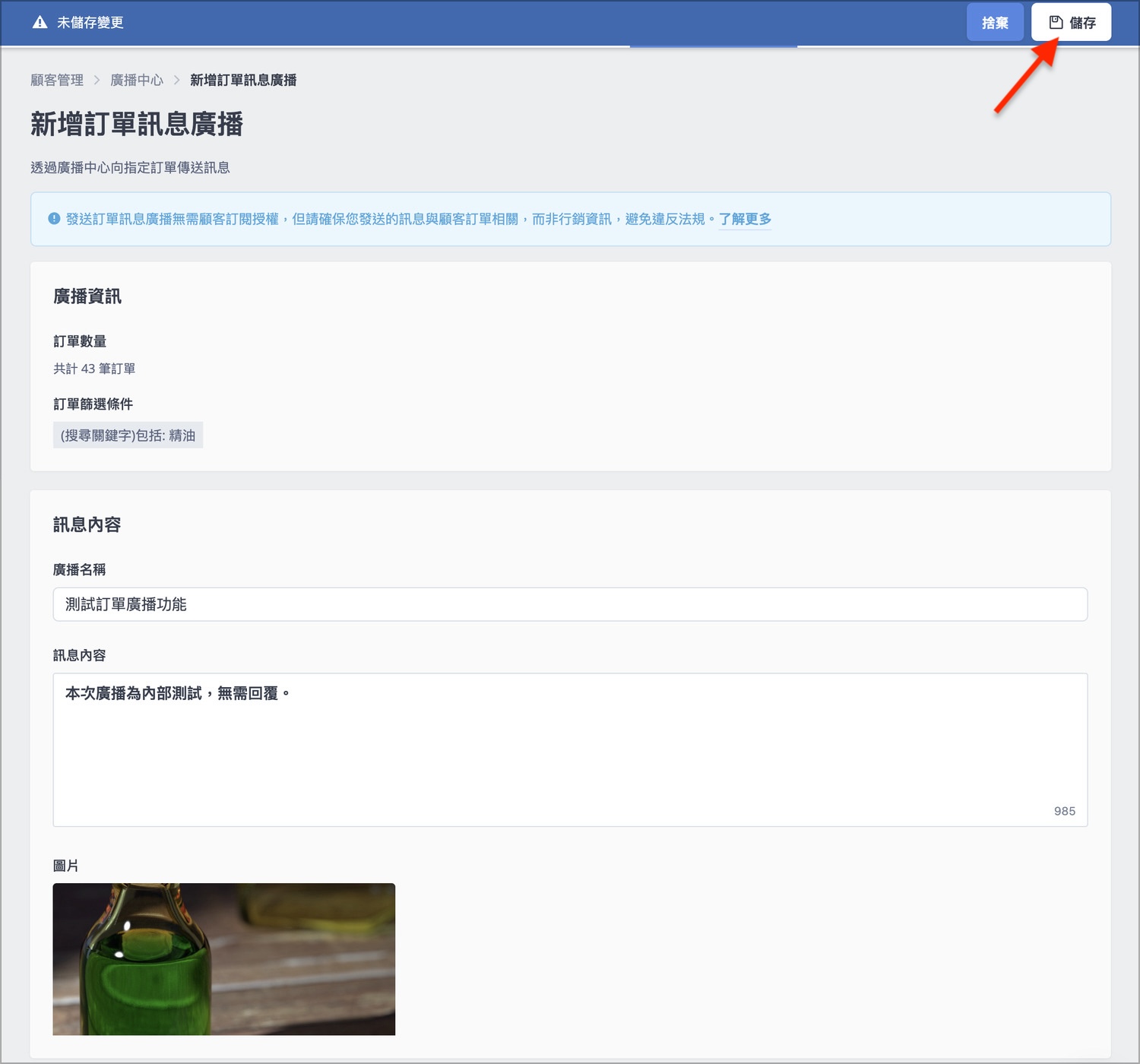Click the chevron after 廣播中心 breadcrumb

click(177, 80)
